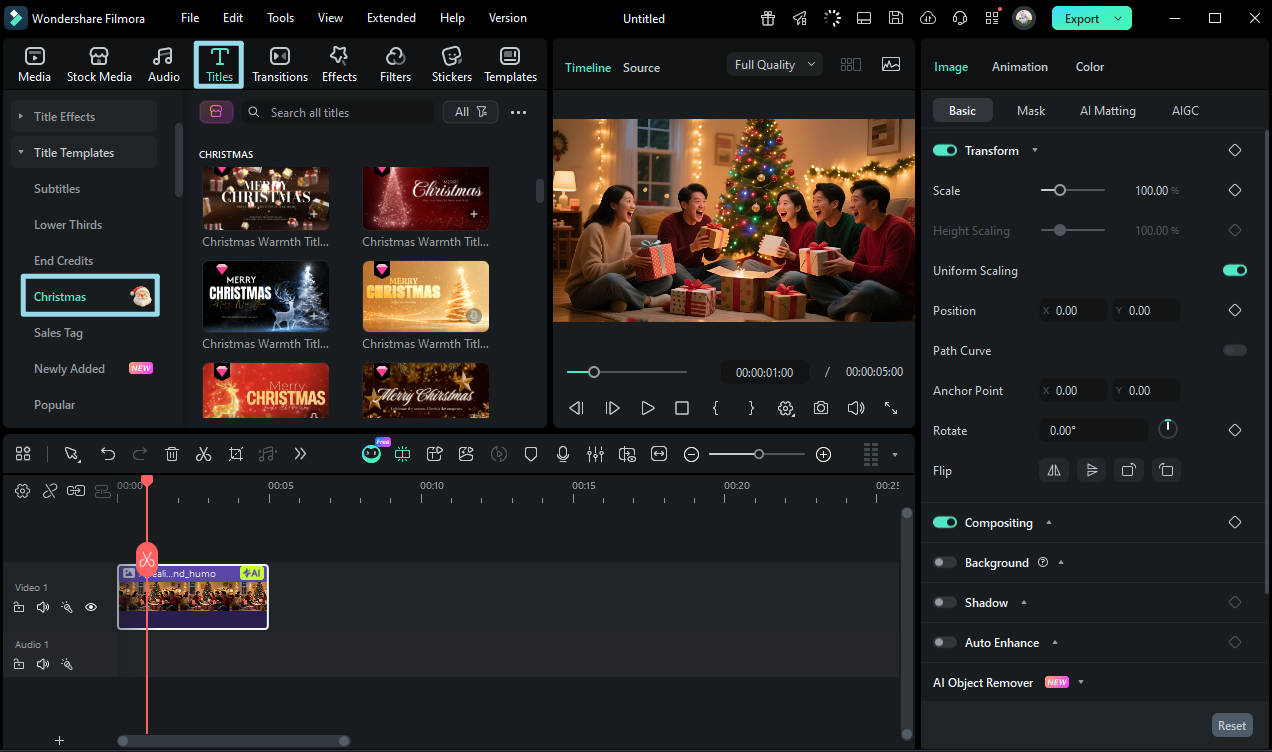Click the Reset button

(x=1232, y=725)
